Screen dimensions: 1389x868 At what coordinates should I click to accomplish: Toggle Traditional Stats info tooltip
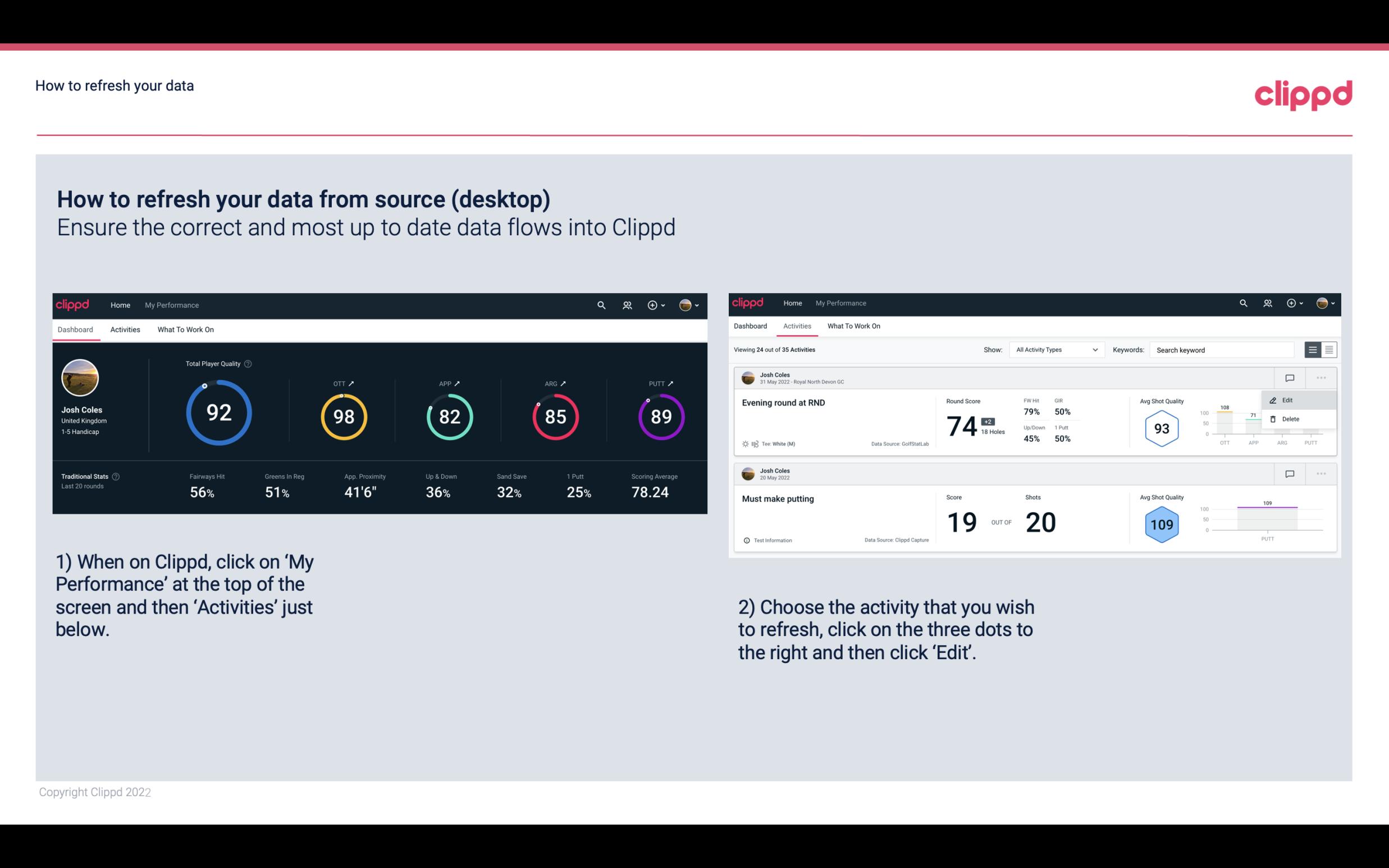tap(118, 476)
